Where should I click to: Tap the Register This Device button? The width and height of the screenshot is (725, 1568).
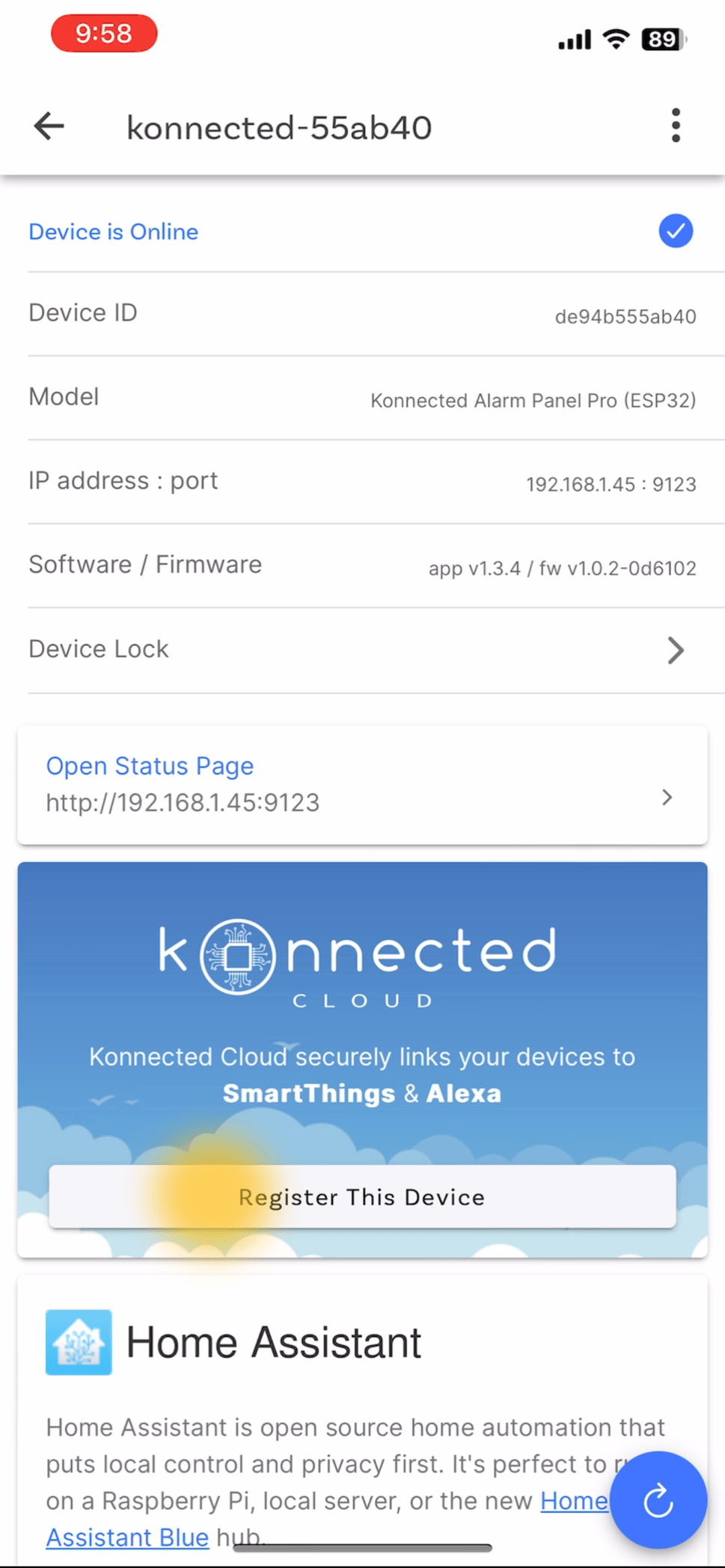click(361, 1197)
